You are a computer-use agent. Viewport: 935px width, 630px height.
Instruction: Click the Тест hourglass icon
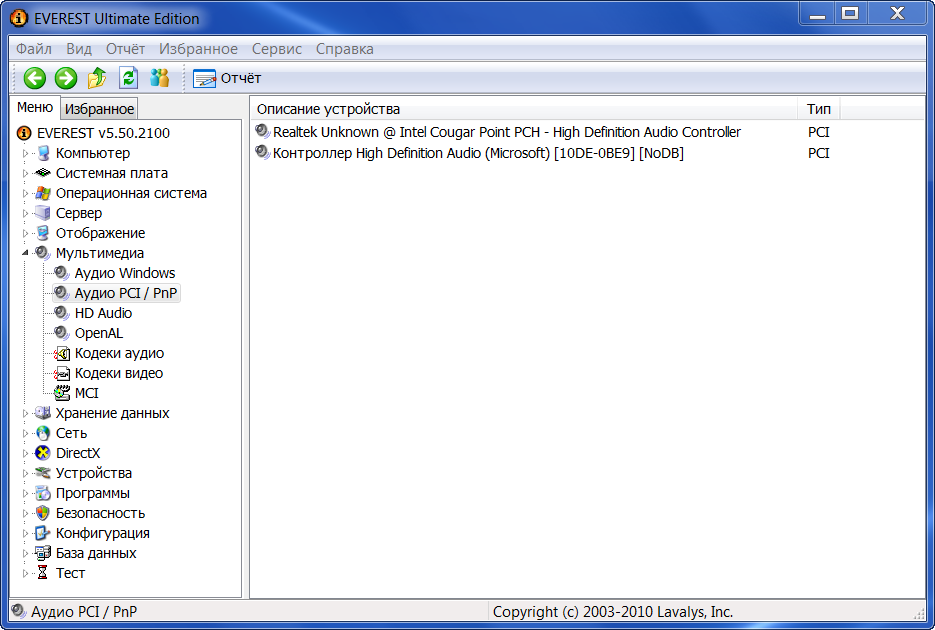[x=43, y=573]
